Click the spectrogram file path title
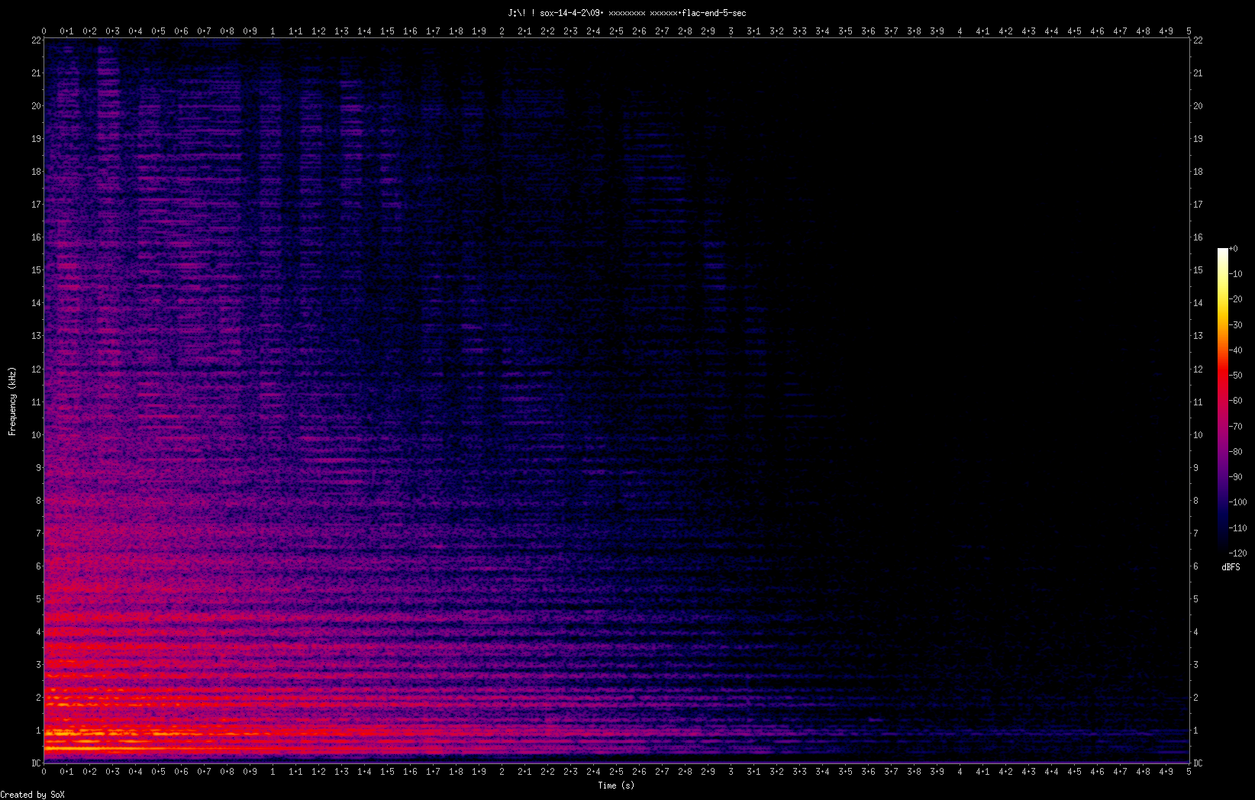The image size is (1255, 800). (x=627, y=12)
